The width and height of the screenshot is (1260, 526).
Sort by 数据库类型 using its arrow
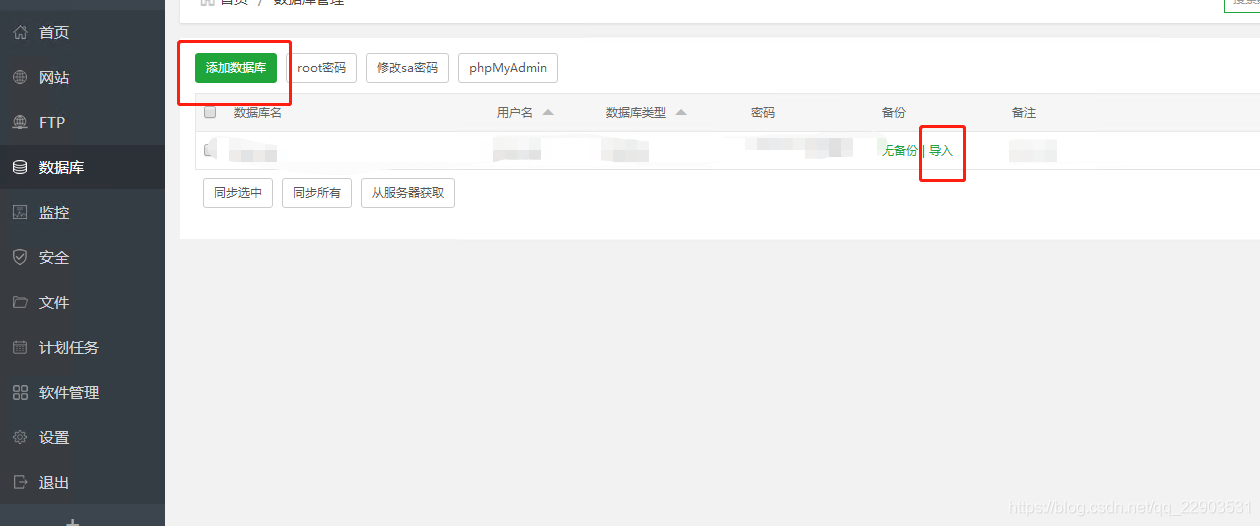click(681, 112)
